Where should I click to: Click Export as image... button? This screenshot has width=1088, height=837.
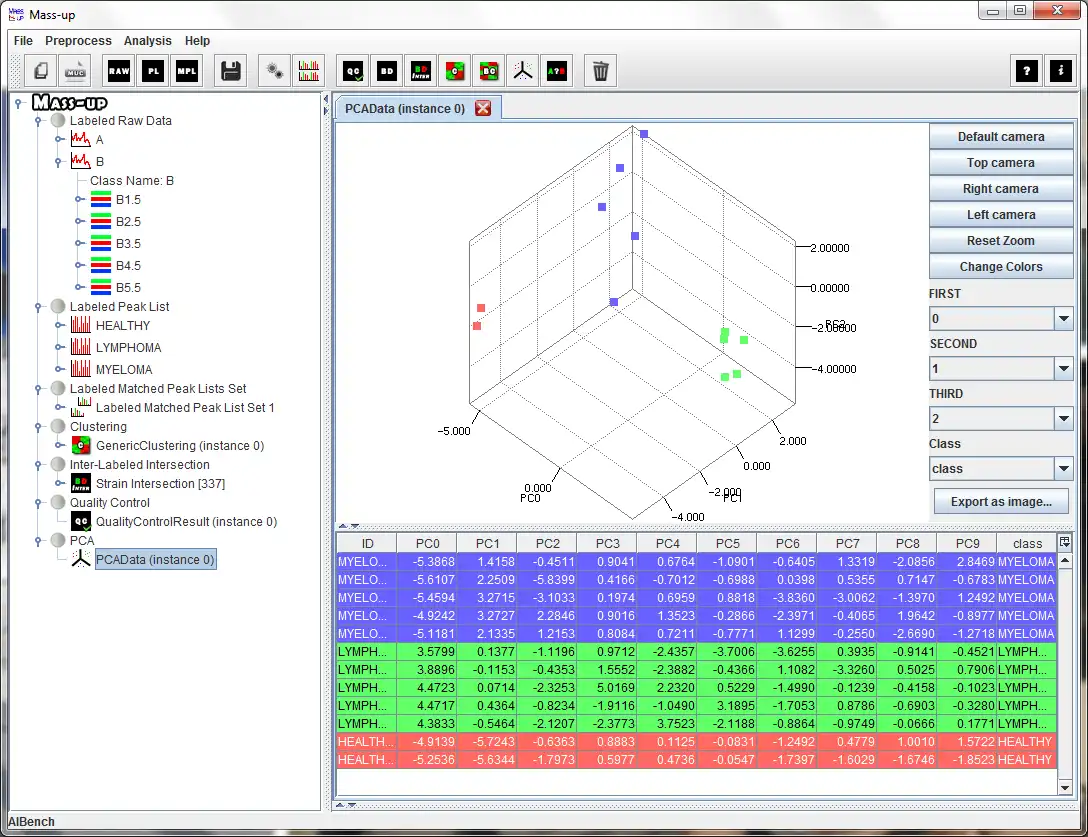pyautogui.click(x=1001, y=501)
